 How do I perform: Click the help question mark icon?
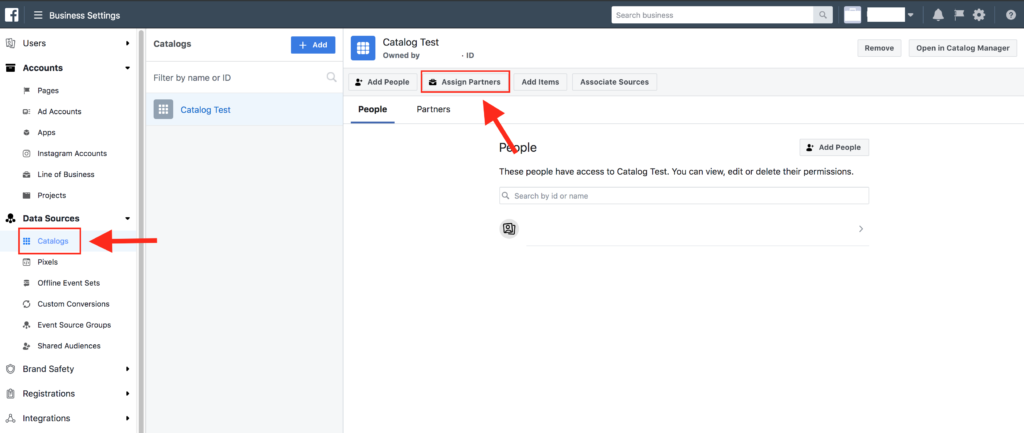[x=1010, y=15]
